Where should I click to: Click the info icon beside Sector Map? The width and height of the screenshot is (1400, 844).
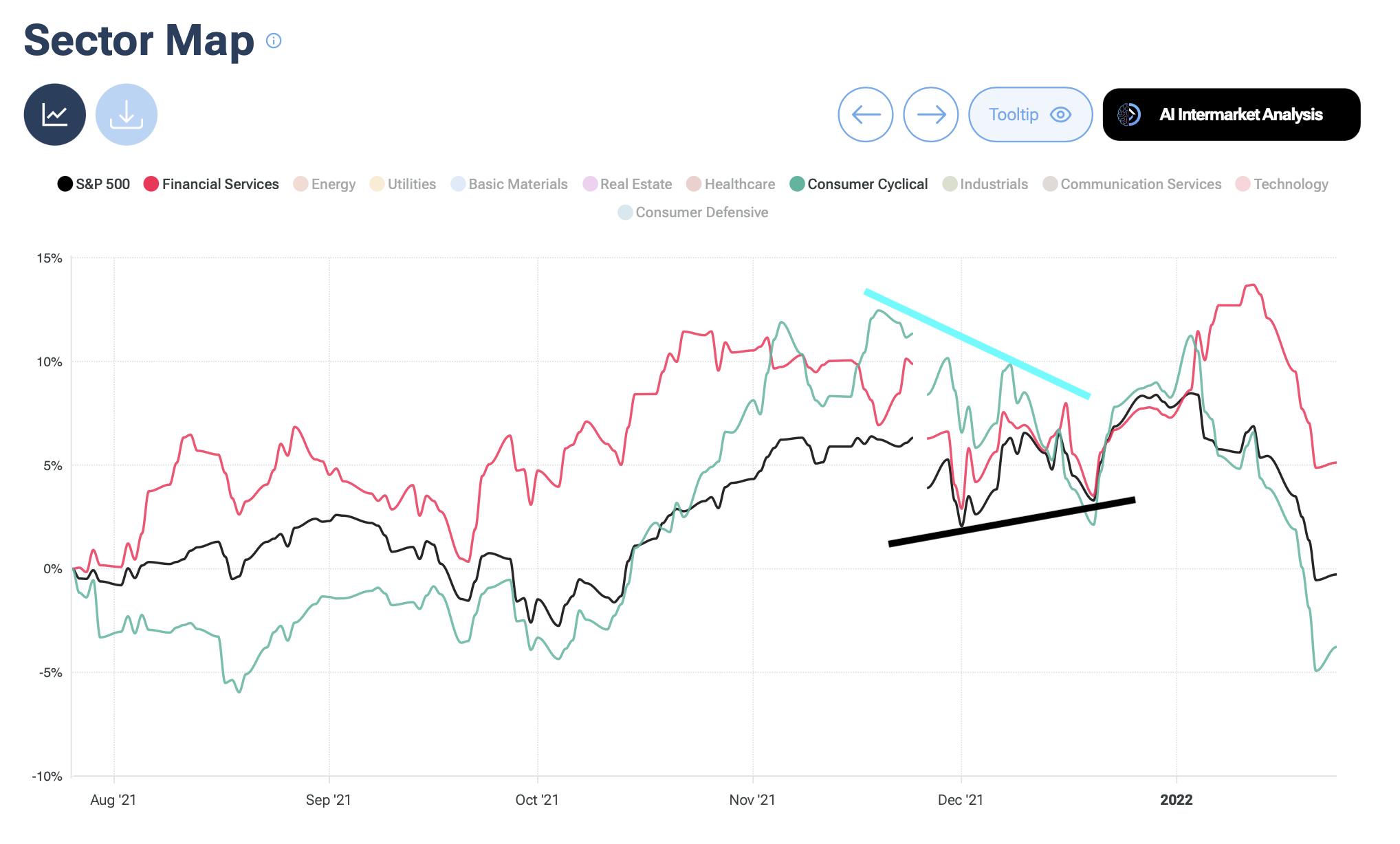[274, 41]
